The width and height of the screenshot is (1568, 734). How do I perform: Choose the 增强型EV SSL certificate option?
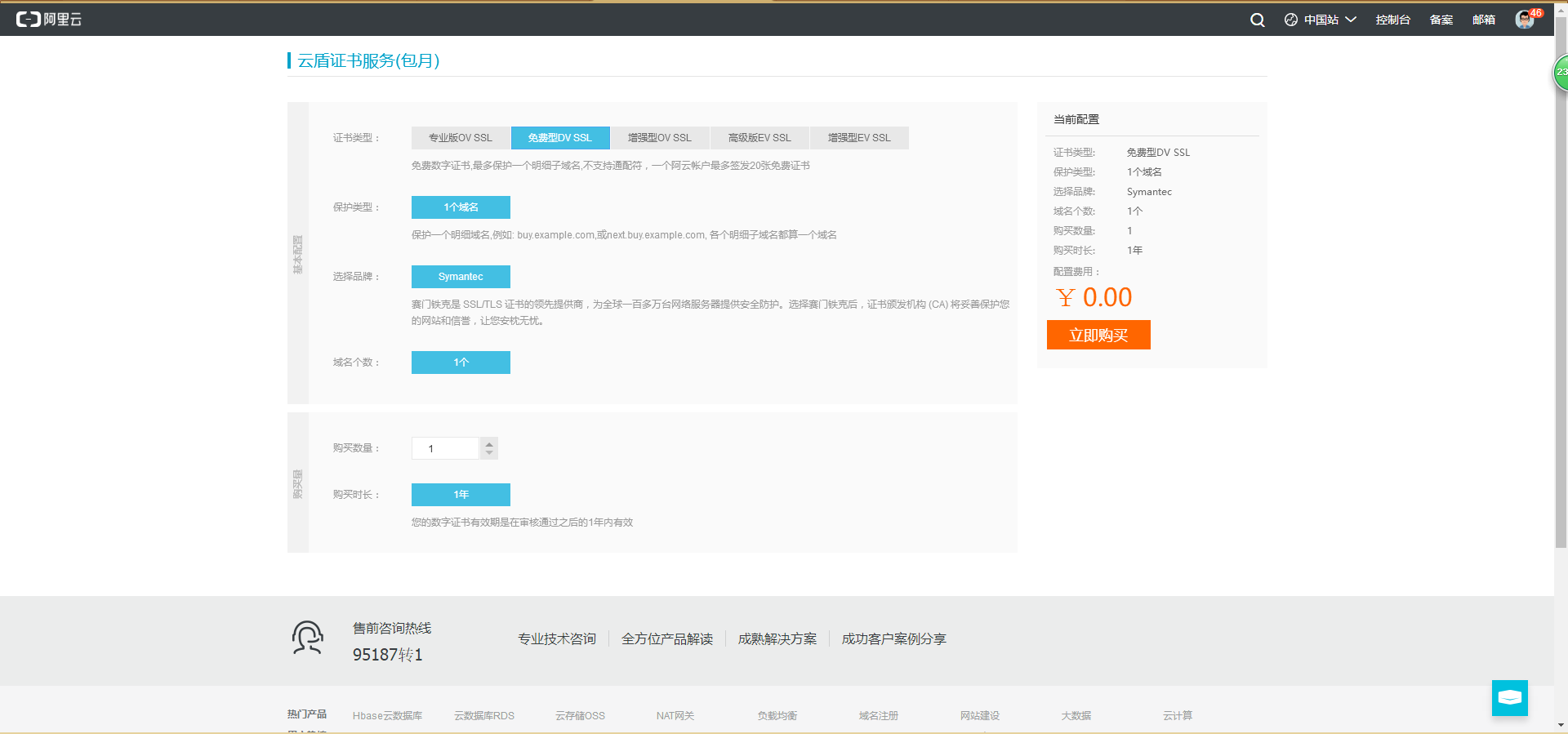point(859,138)
